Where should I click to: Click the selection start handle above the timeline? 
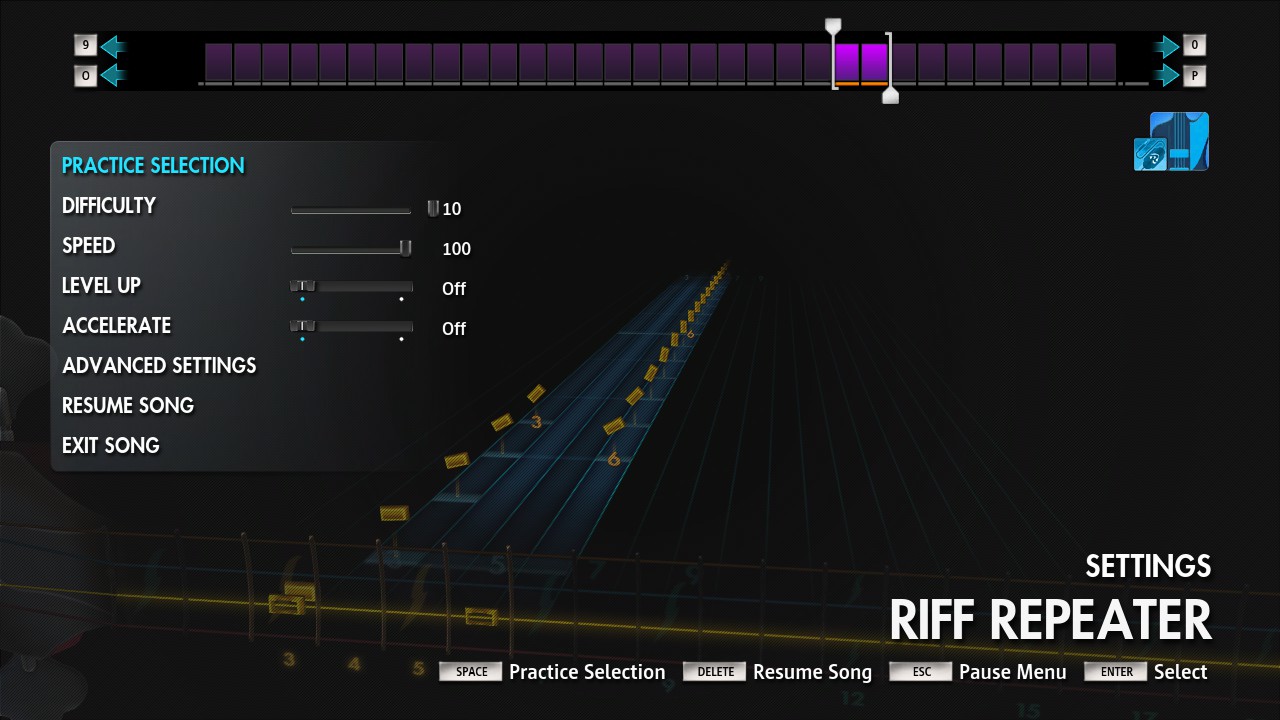pyautogui.click(x=833, y=25)
